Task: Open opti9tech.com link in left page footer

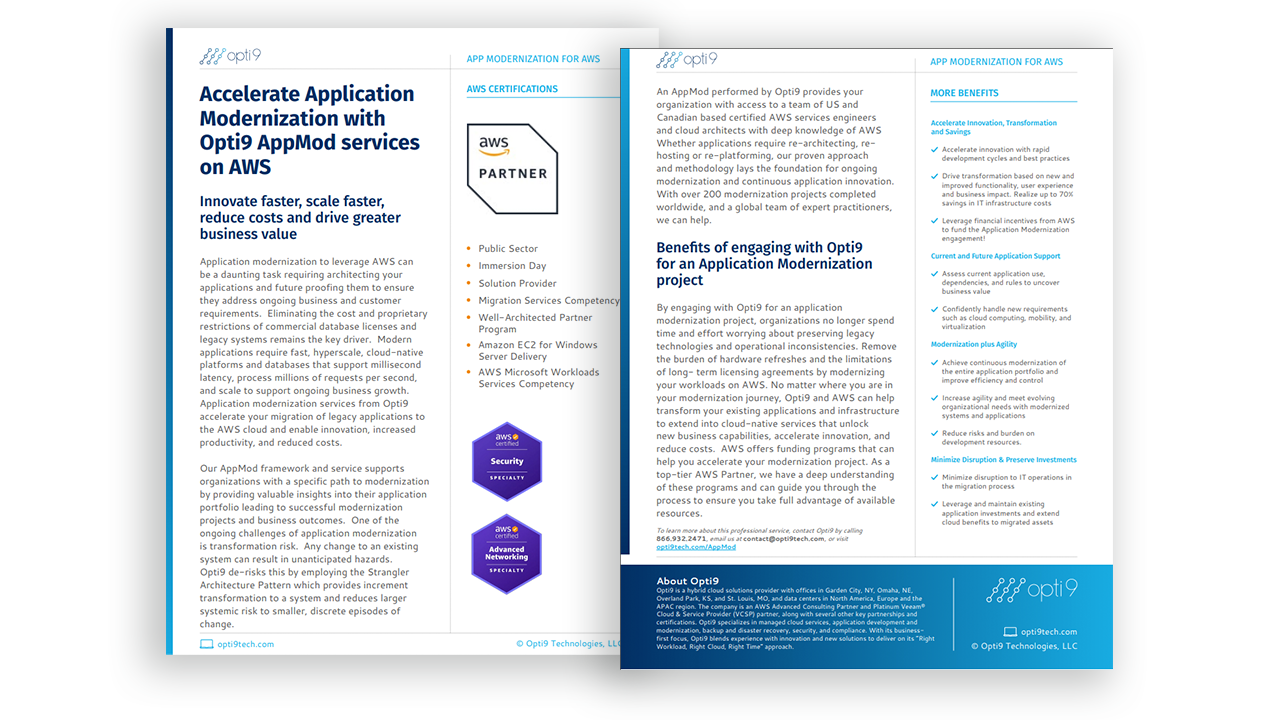Action: 245,644
